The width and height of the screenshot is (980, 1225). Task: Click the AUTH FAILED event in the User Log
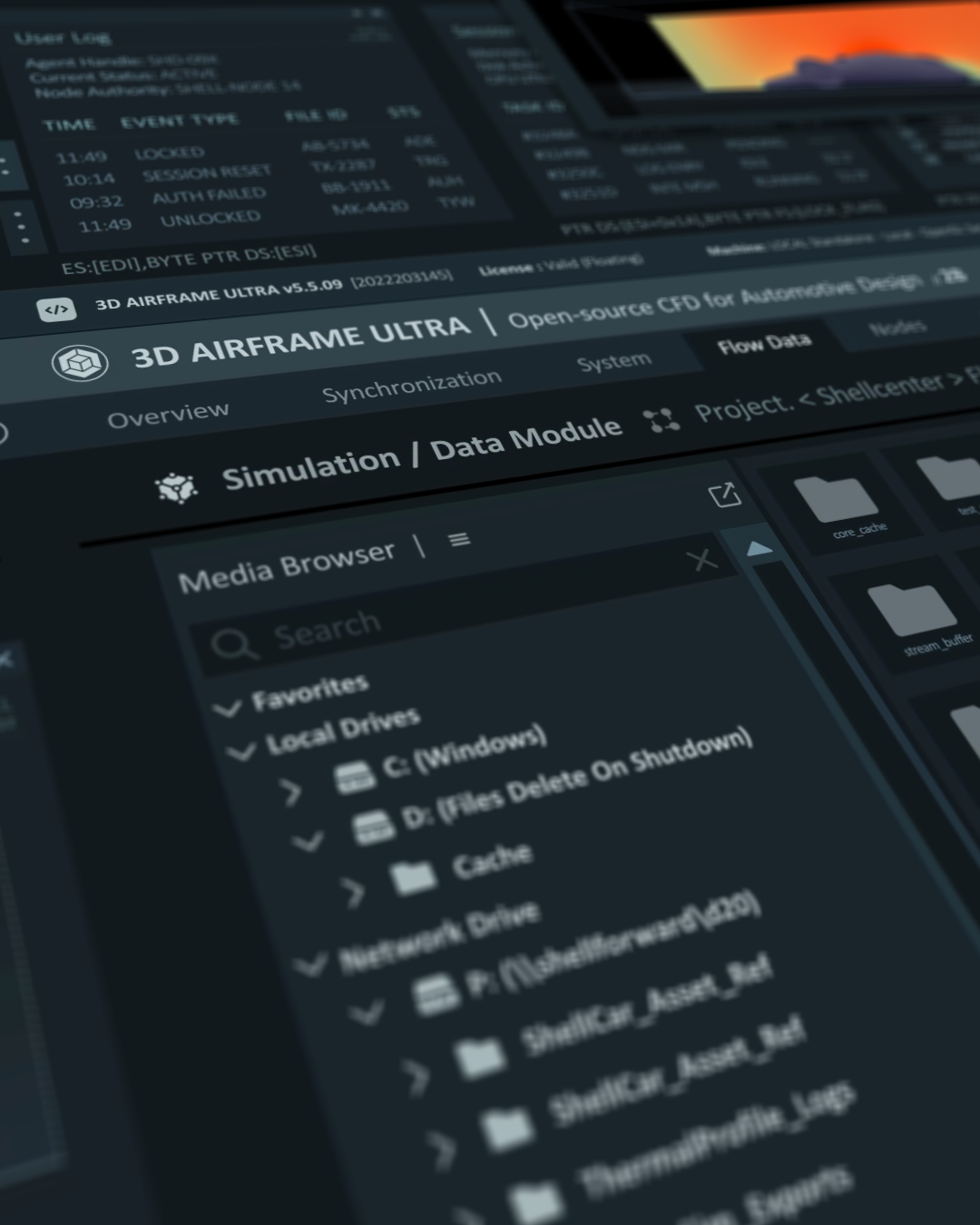pyautogui.click(x=209, y=195)
